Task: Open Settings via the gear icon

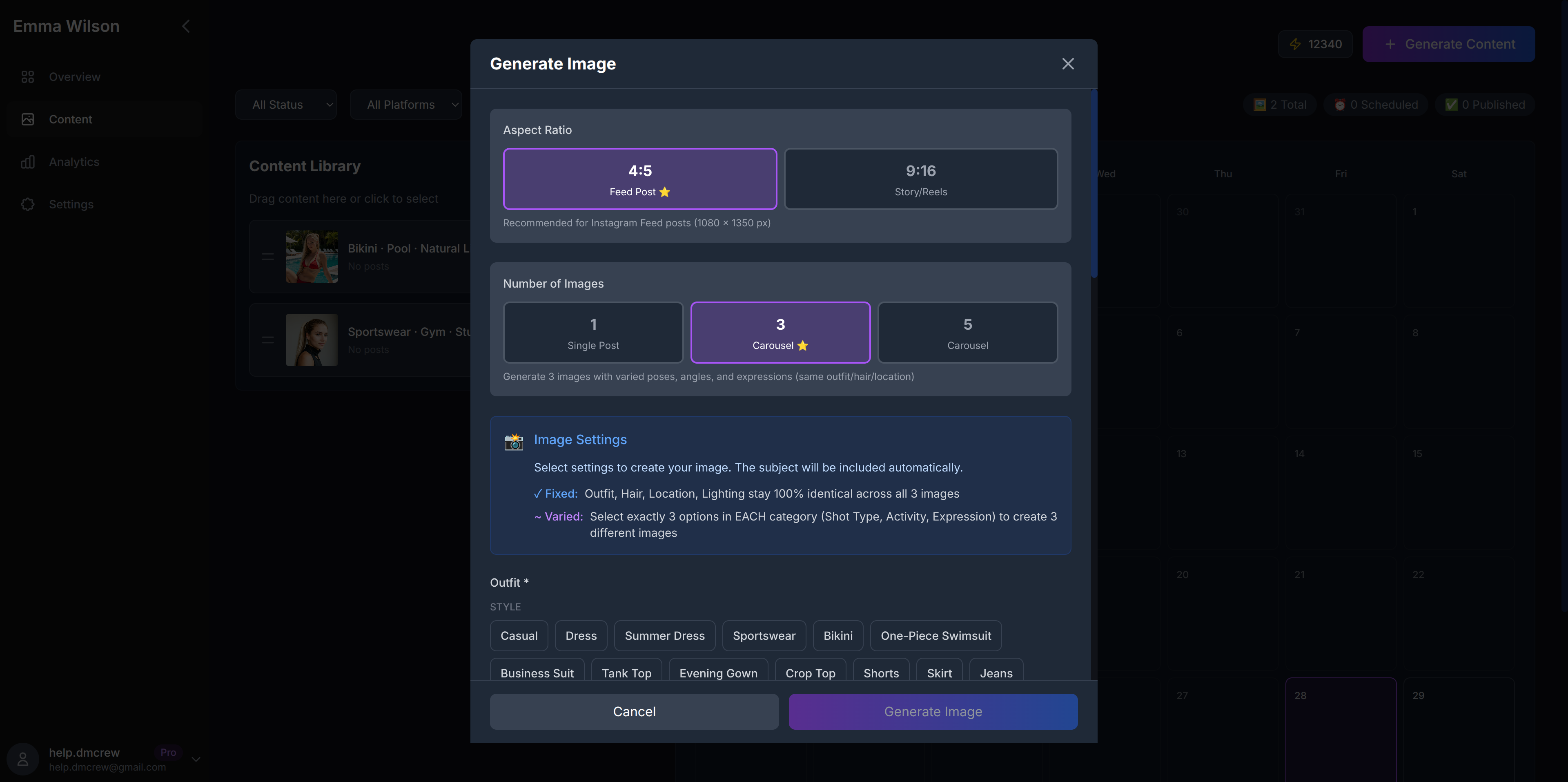Action: click(x=28, y=204)
